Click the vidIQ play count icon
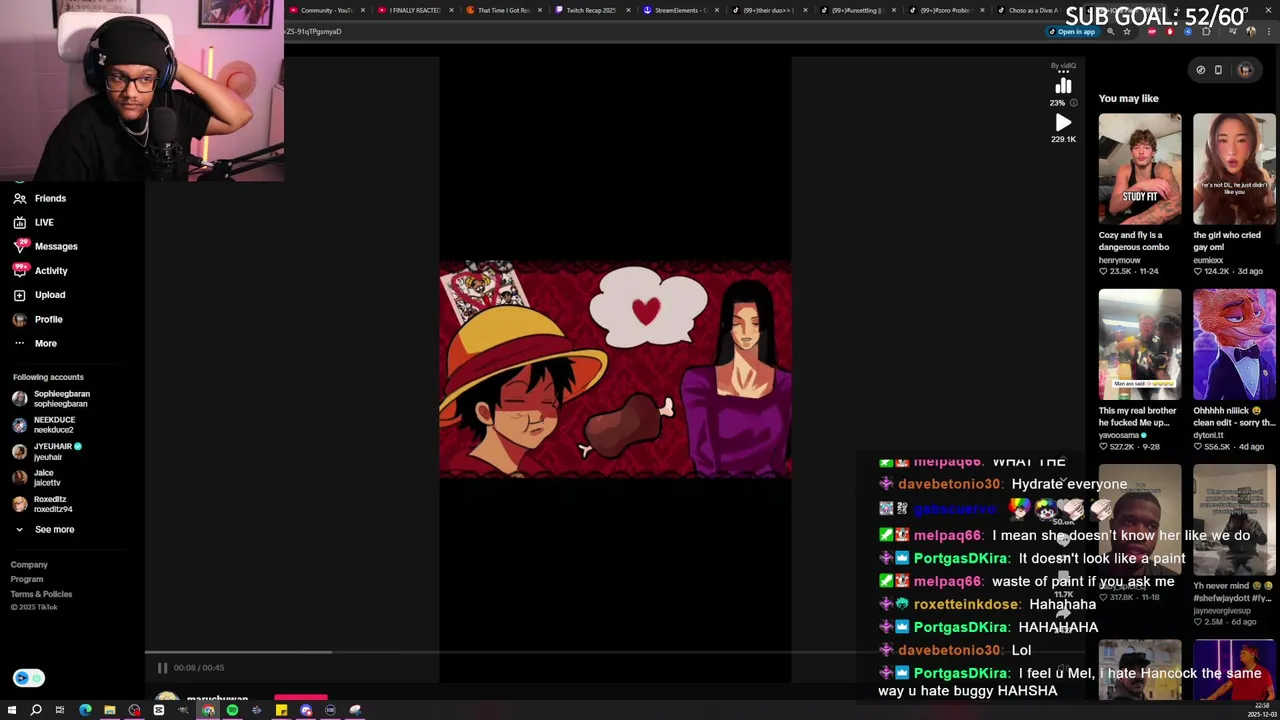 pos(1063,123)
